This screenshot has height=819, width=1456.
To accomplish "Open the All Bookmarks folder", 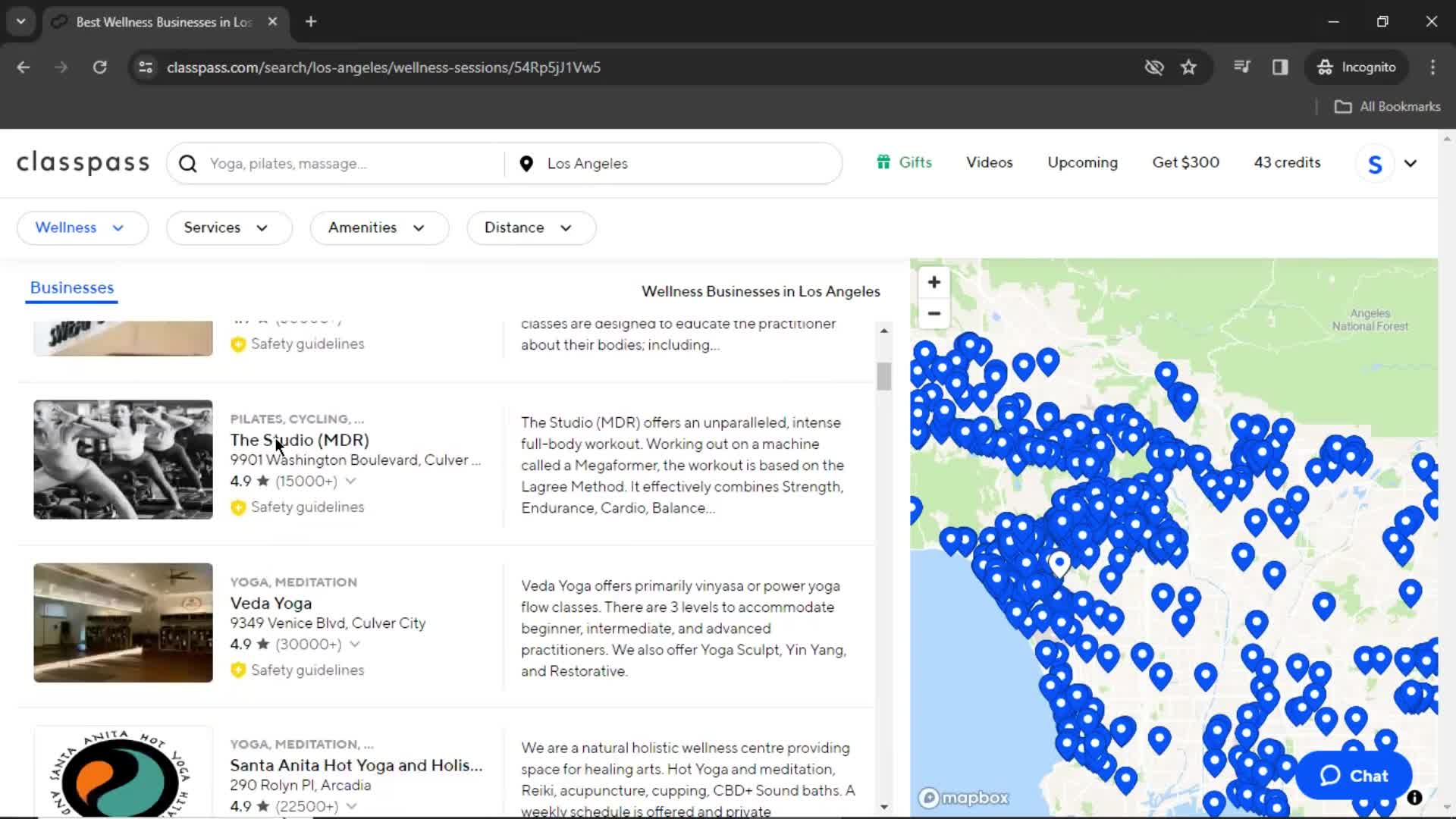I will 1388,107.
